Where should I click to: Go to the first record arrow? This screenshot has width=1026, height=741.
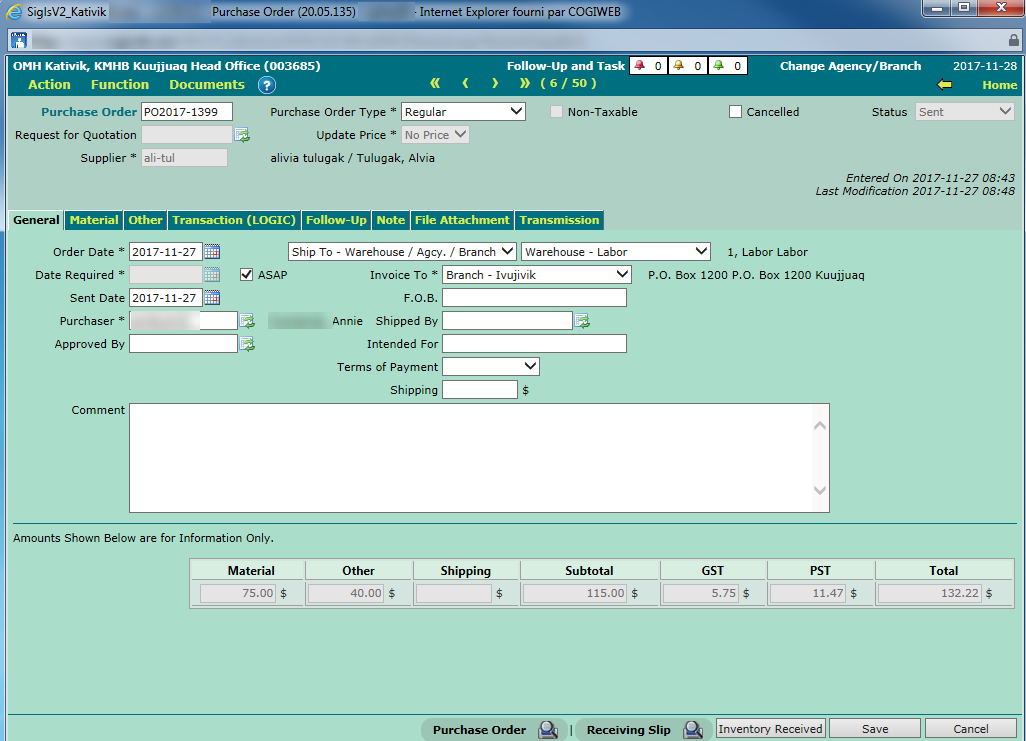[435, 84]
